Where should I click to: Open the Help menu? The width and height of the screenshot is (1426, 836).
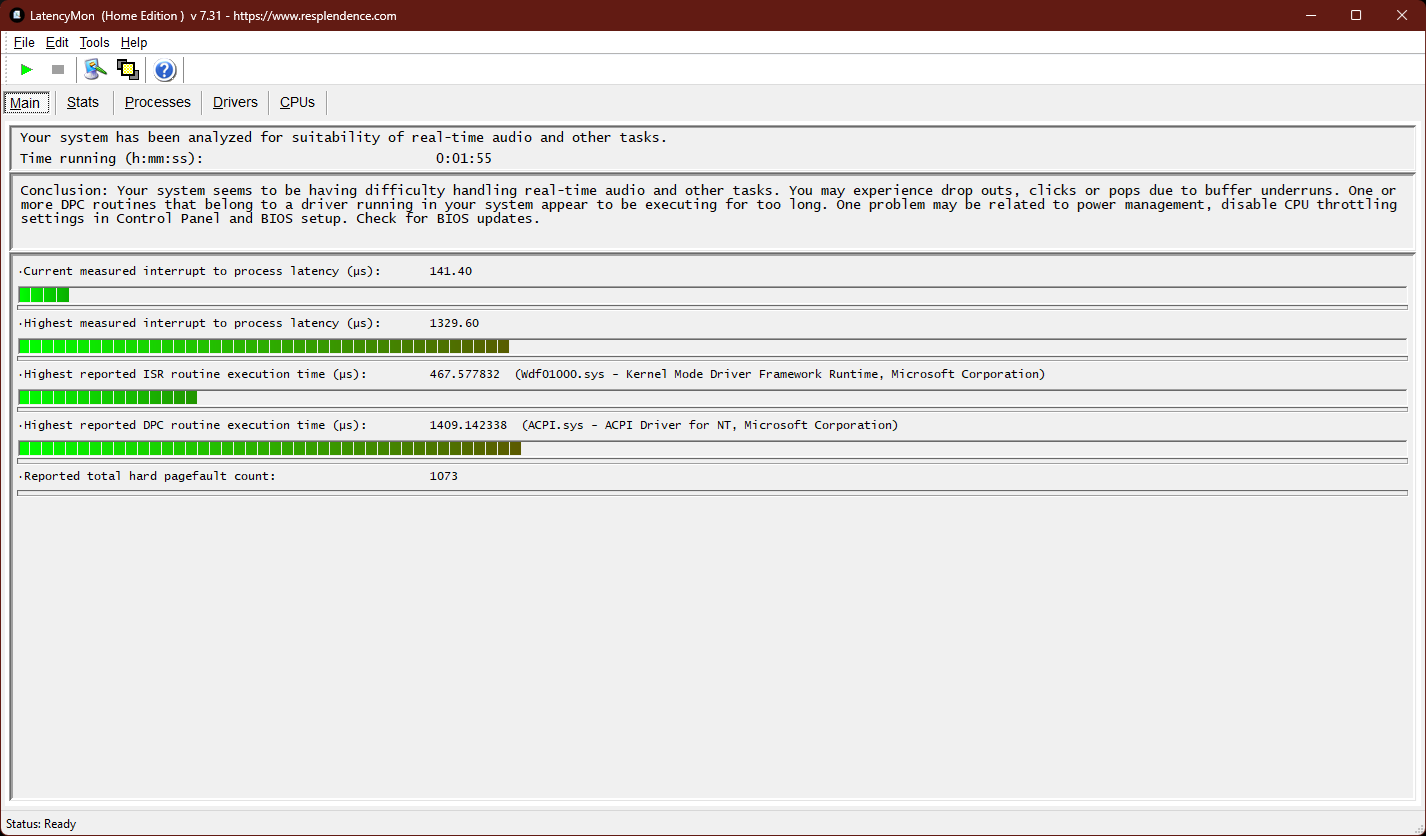click(x=134, y=43)
